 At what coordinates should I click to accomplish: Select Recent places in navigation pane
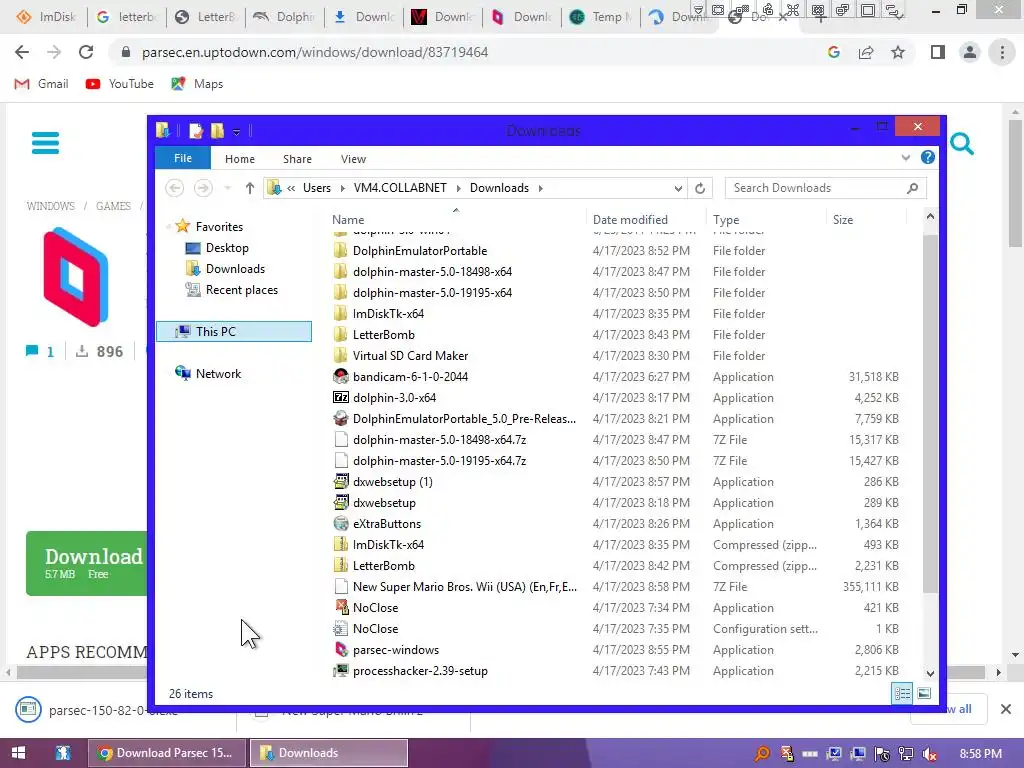(x=242, y=289)
